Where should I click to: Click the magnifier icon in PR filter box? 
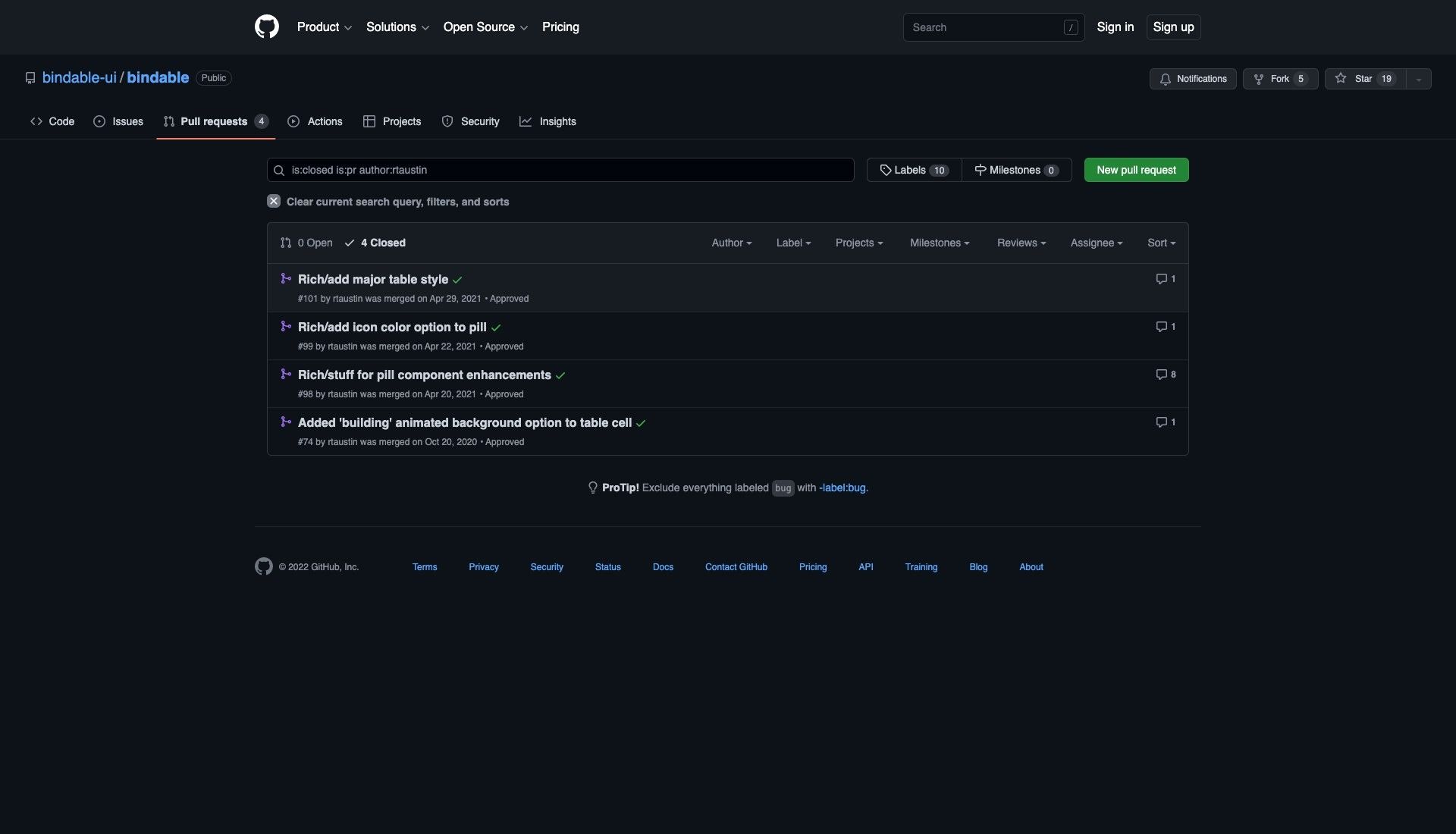point(279,170)
